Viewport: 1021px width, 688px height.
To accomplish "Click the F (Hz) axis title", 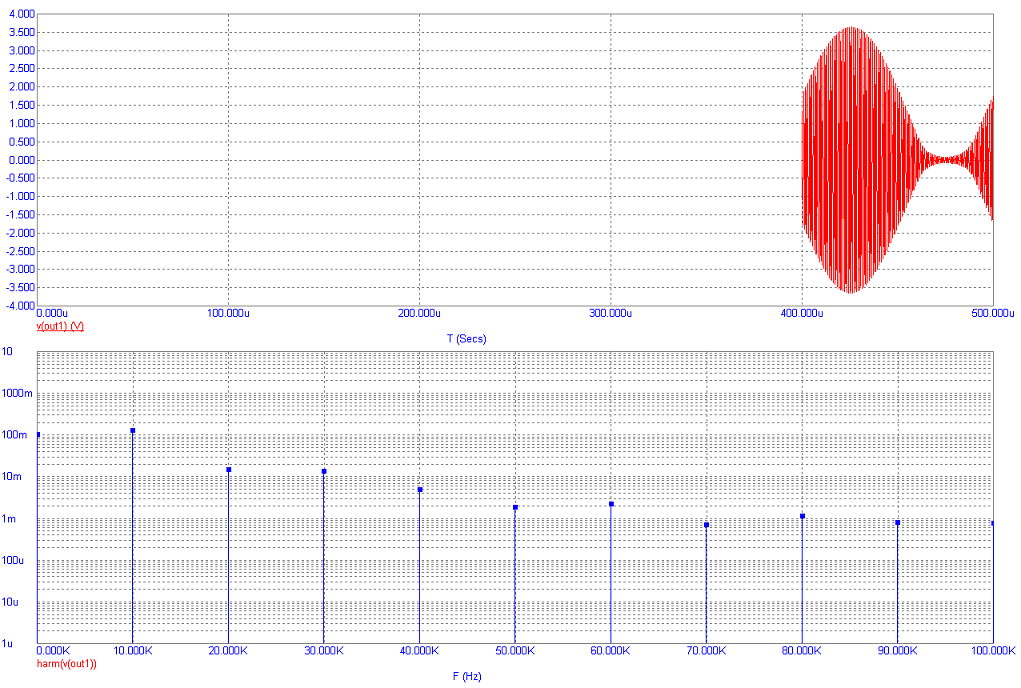I will 467,676.
